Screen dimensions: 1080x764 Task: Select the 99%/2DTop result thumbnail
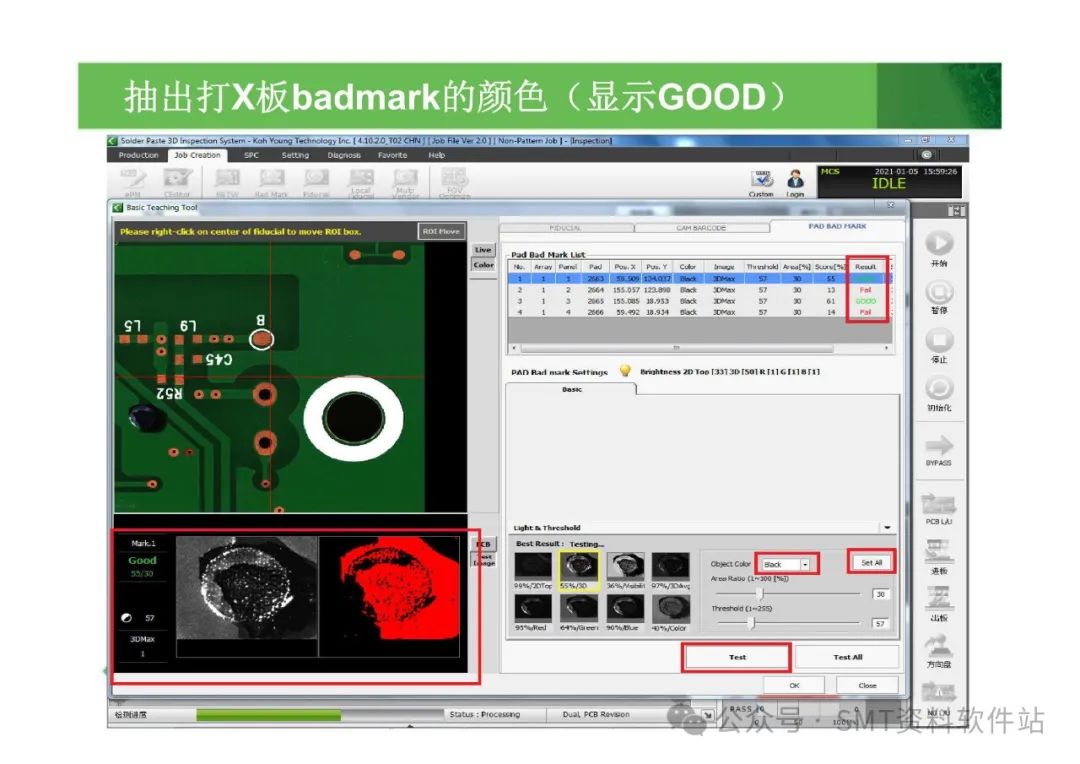tap(533, 566)
